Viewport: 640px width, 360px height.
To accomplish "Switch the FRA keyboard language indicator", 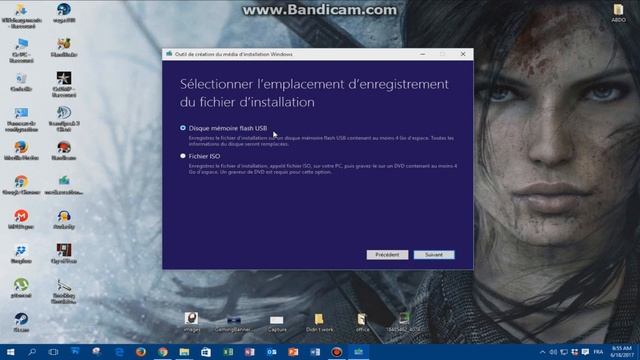I will [598, 352].
